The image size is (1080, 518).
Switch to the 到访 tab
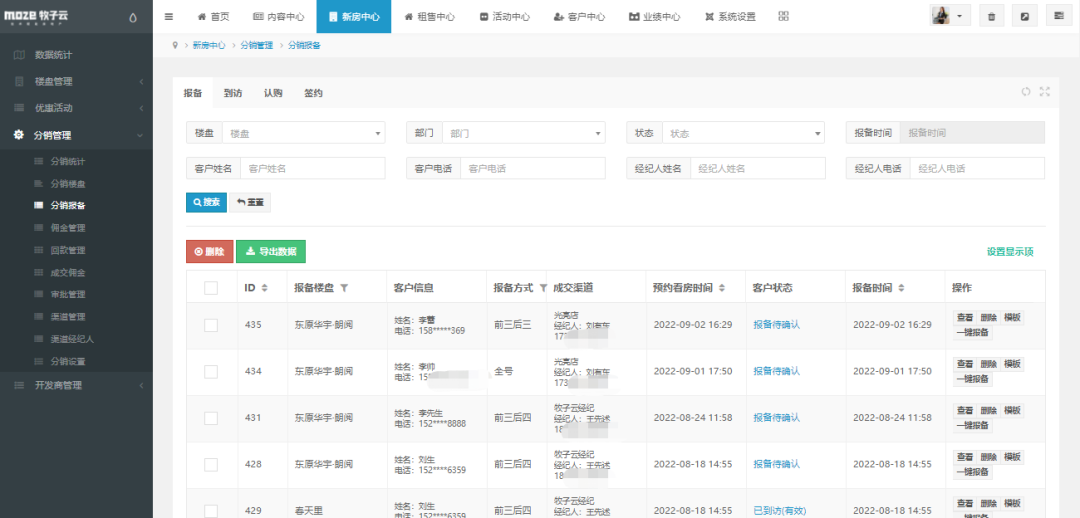point(233,93)
